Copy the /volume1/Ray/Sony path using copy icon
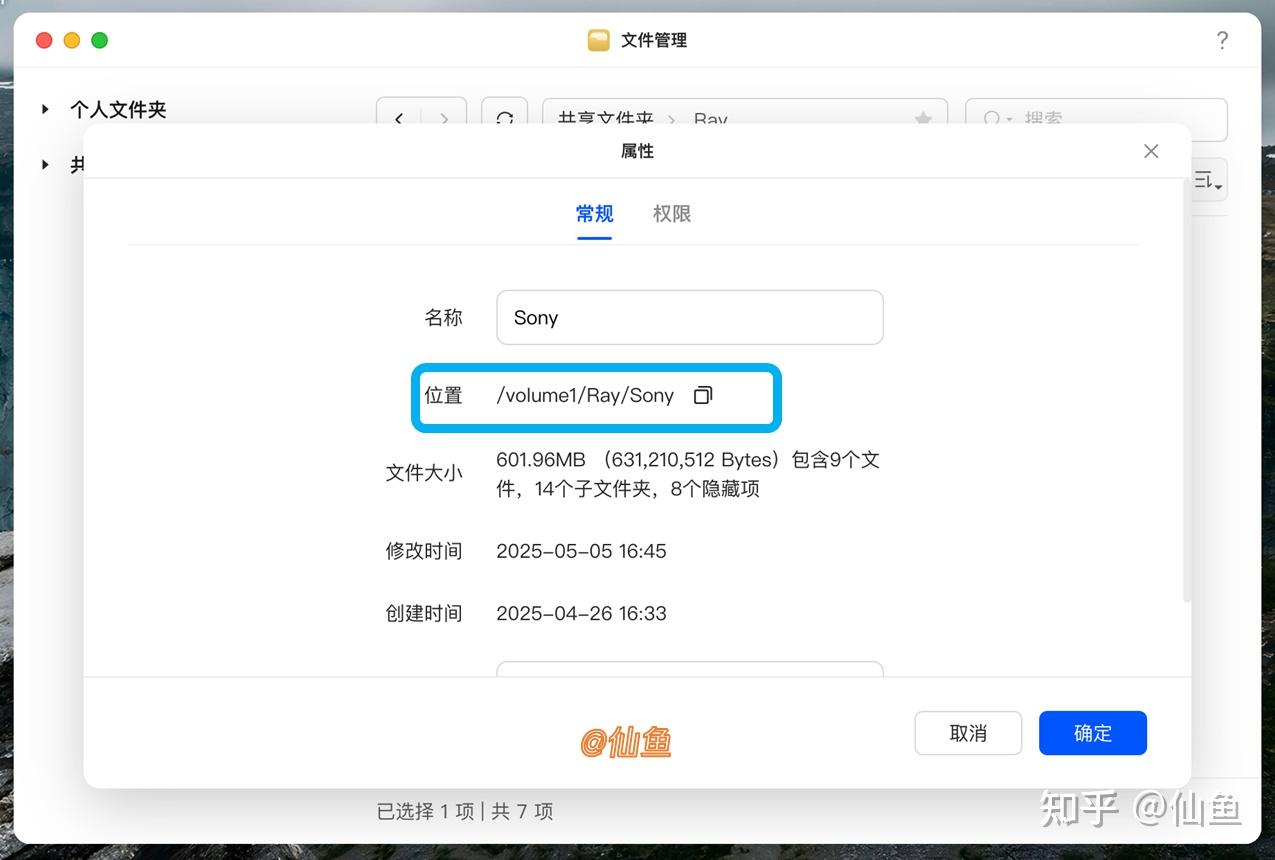The image size is (1275, 860). point(702,395)
